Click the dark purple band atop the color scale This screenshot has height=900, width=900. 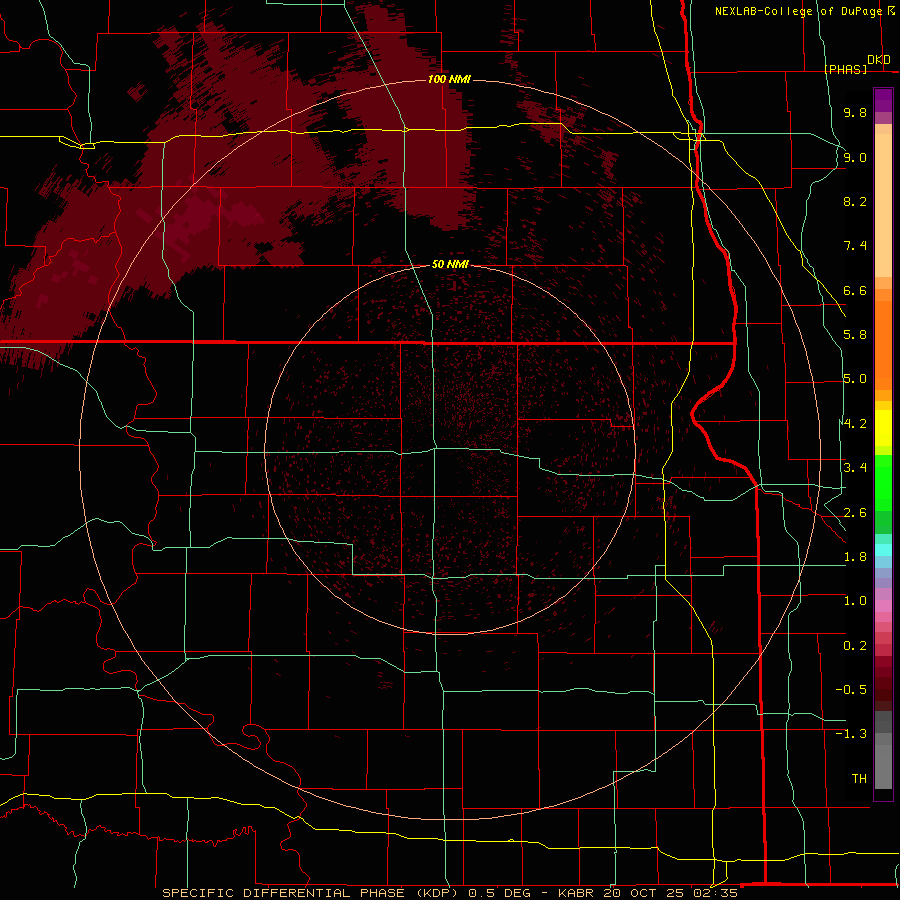click(x=883, y=100)
